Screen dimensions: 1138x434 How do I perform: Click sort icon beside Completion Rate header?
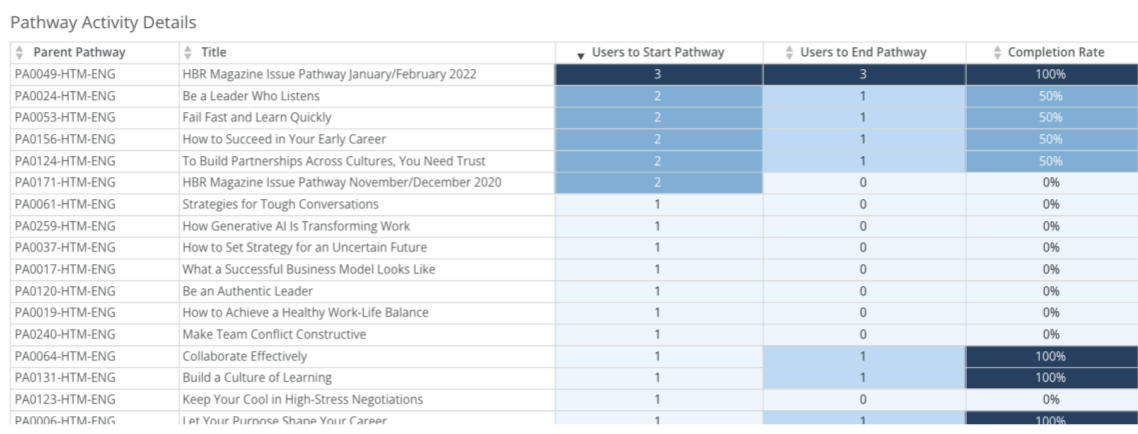pos(996,52)
